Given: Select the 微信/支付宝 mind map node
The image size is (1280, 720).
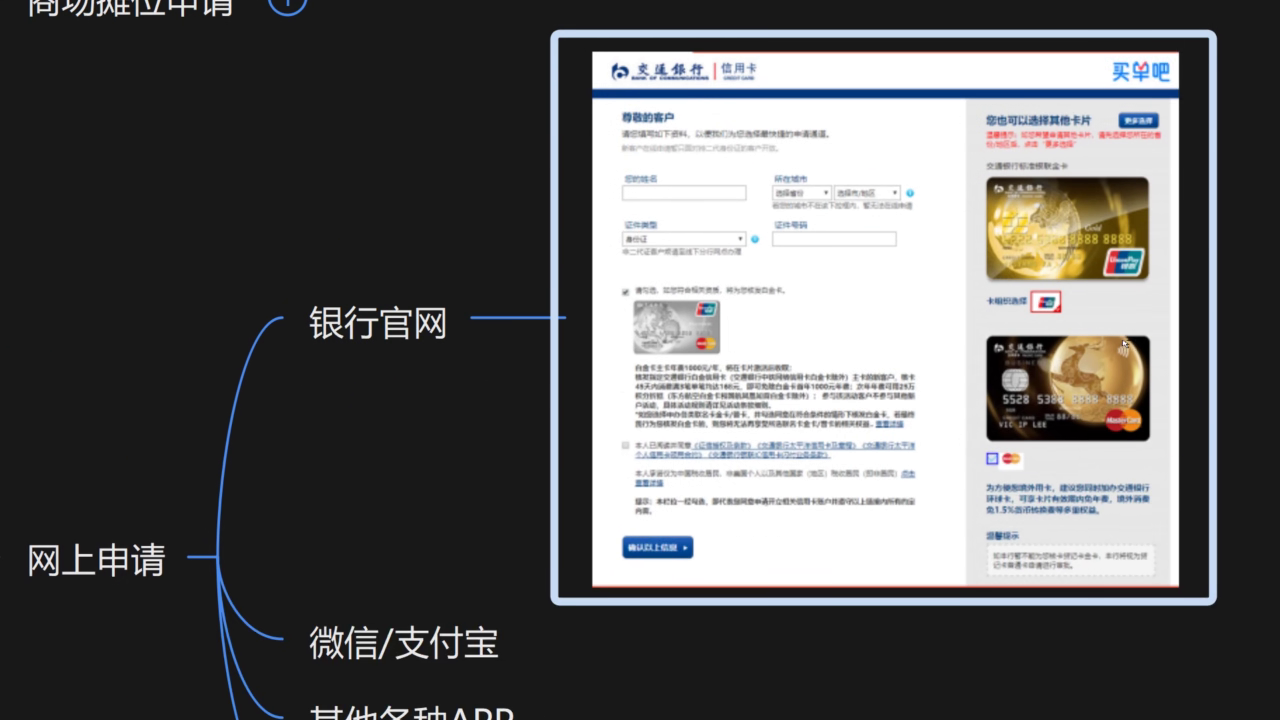Looking at the screenshot, I should [x=403, y=643].
